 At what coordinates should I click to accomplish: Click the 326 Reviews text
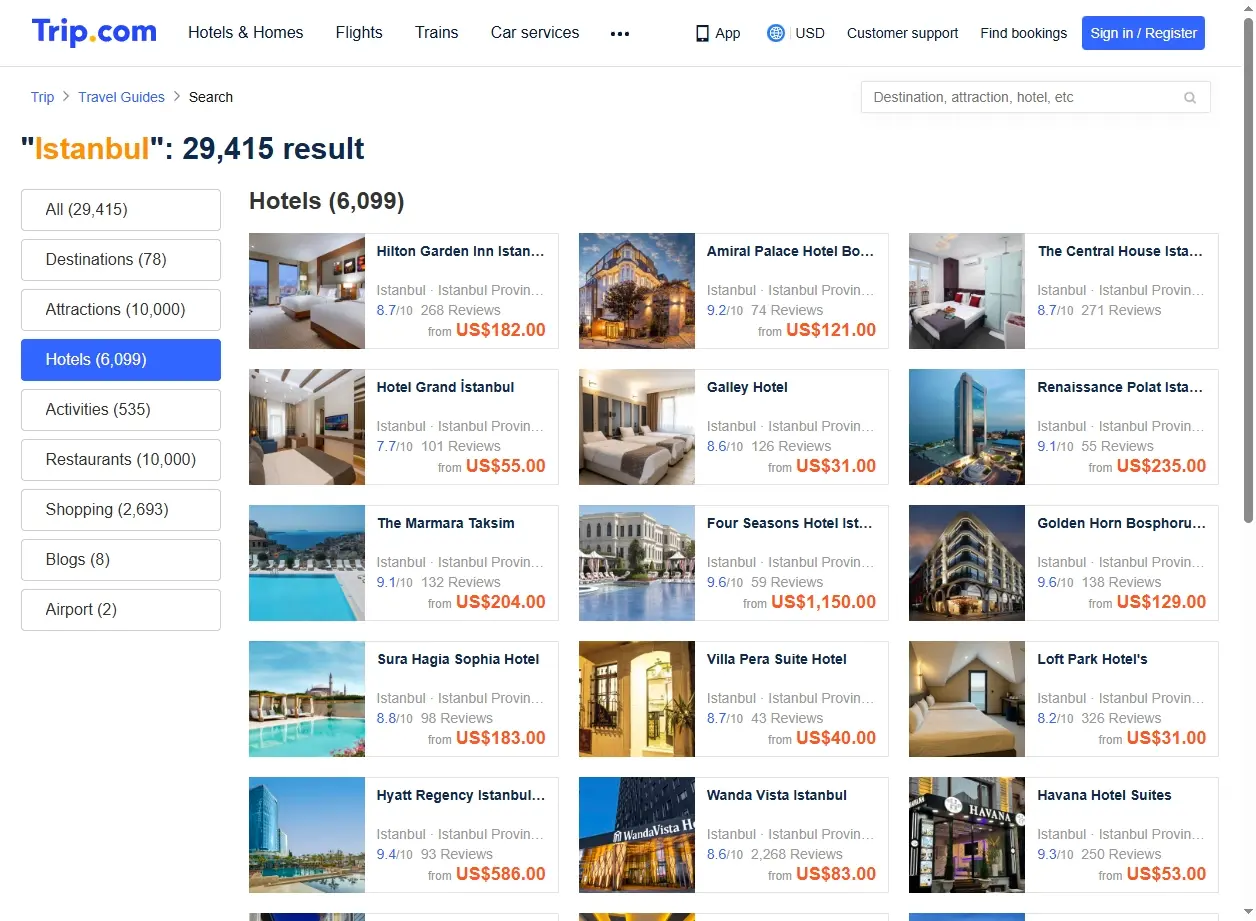click(1121, 719)
